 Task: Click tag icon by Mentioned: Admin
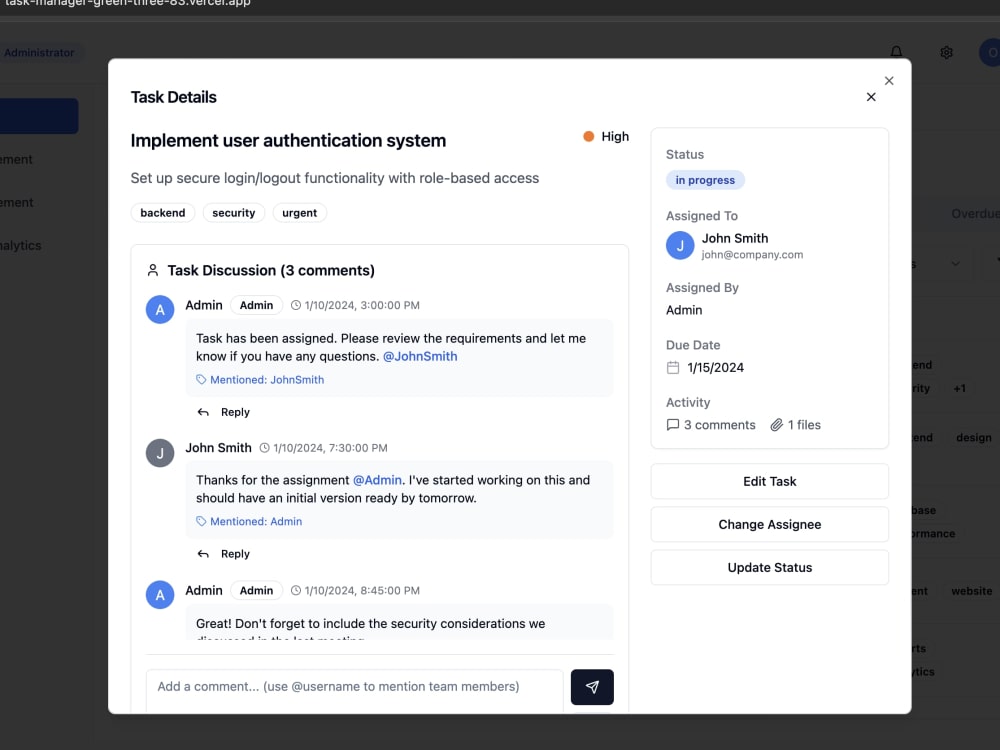[201, 521]
